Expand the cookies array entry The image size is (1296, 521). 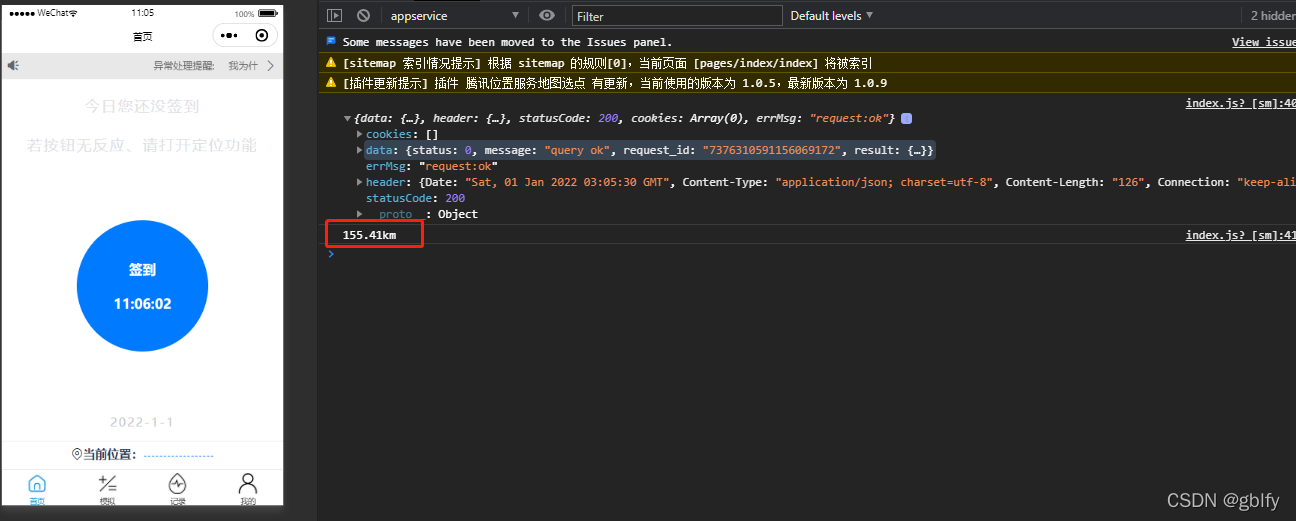pyautogui.click(x=360, y=134)
